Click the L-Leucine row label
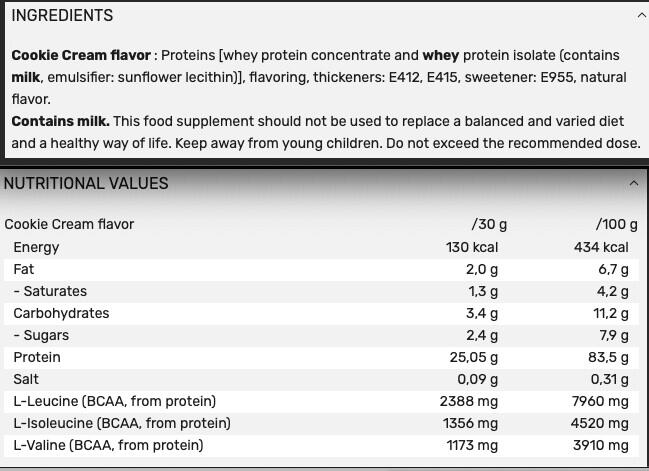This screenshot has width=649, height=471. tap(114, 401)
